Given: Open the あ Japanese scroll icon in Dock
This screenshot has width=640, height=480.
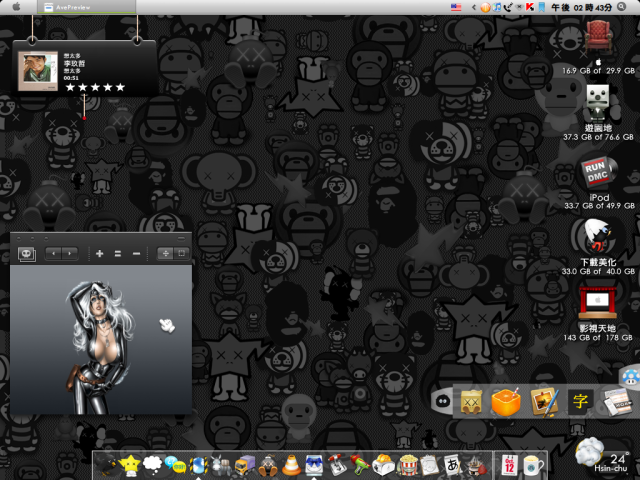Looking at the screenshot, I should (452, 465).
